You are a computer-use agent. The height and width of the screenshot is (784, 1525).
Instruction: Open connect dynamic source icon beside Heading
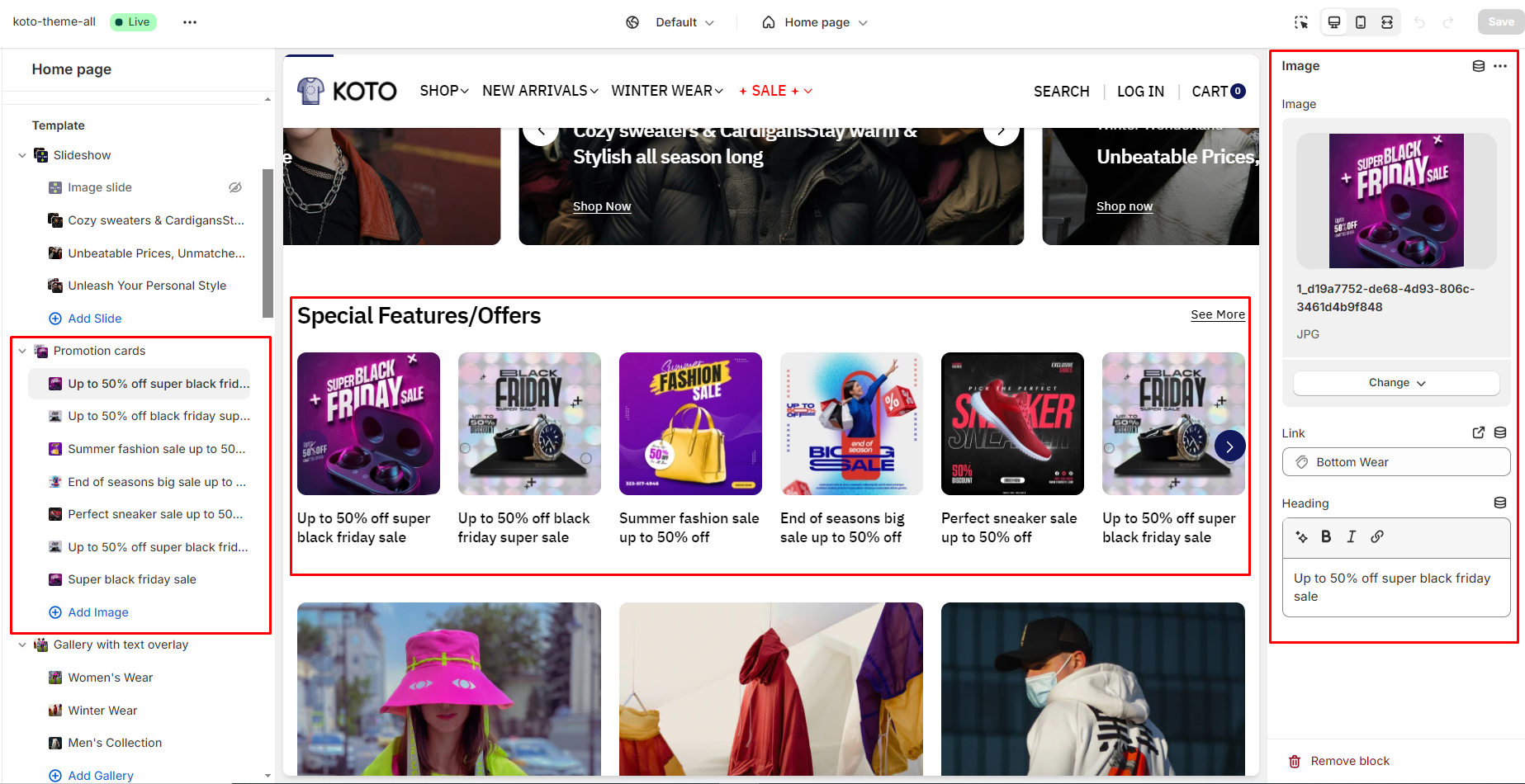click(x=1500, y=503)
